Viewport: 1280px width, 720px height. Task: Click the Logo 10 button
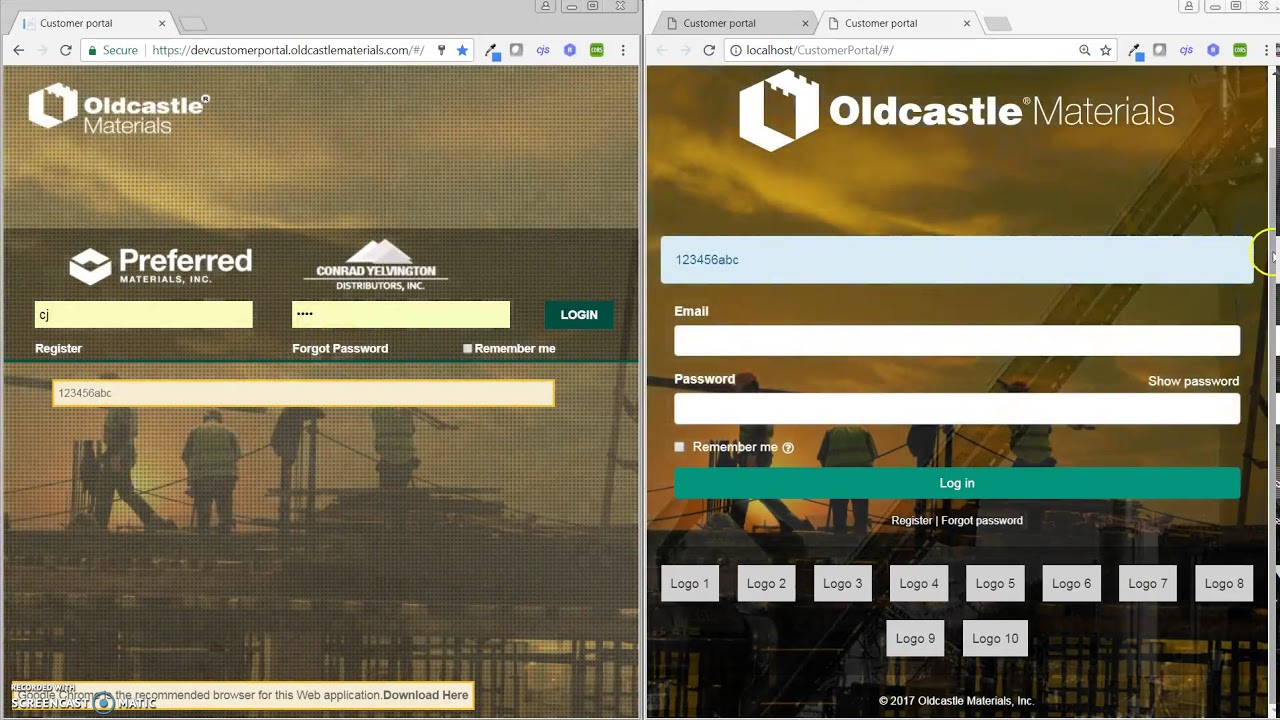click(995, 639)
